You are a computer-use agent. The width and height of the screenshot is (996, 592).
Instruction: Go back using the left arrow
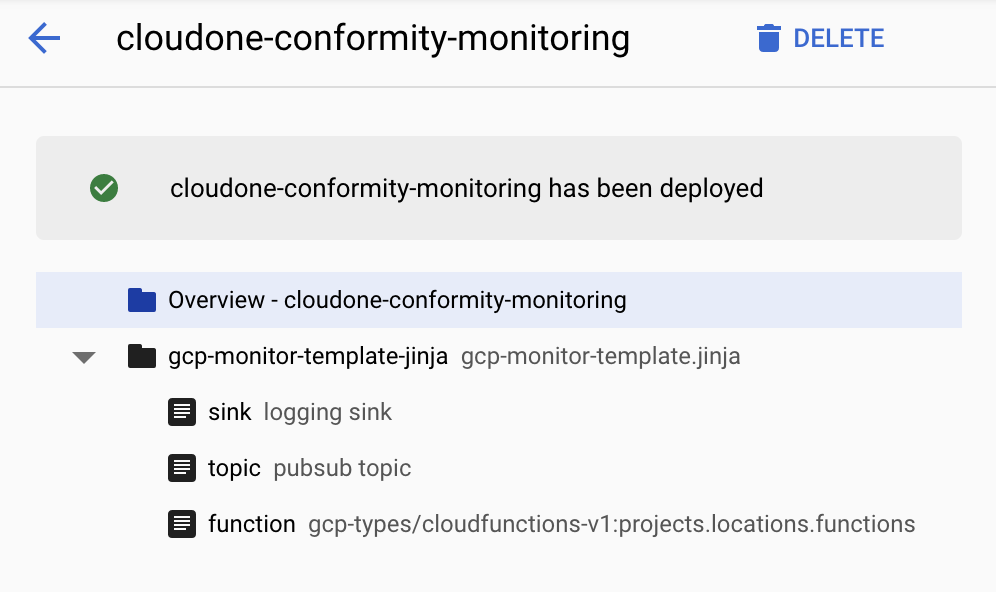45,40
